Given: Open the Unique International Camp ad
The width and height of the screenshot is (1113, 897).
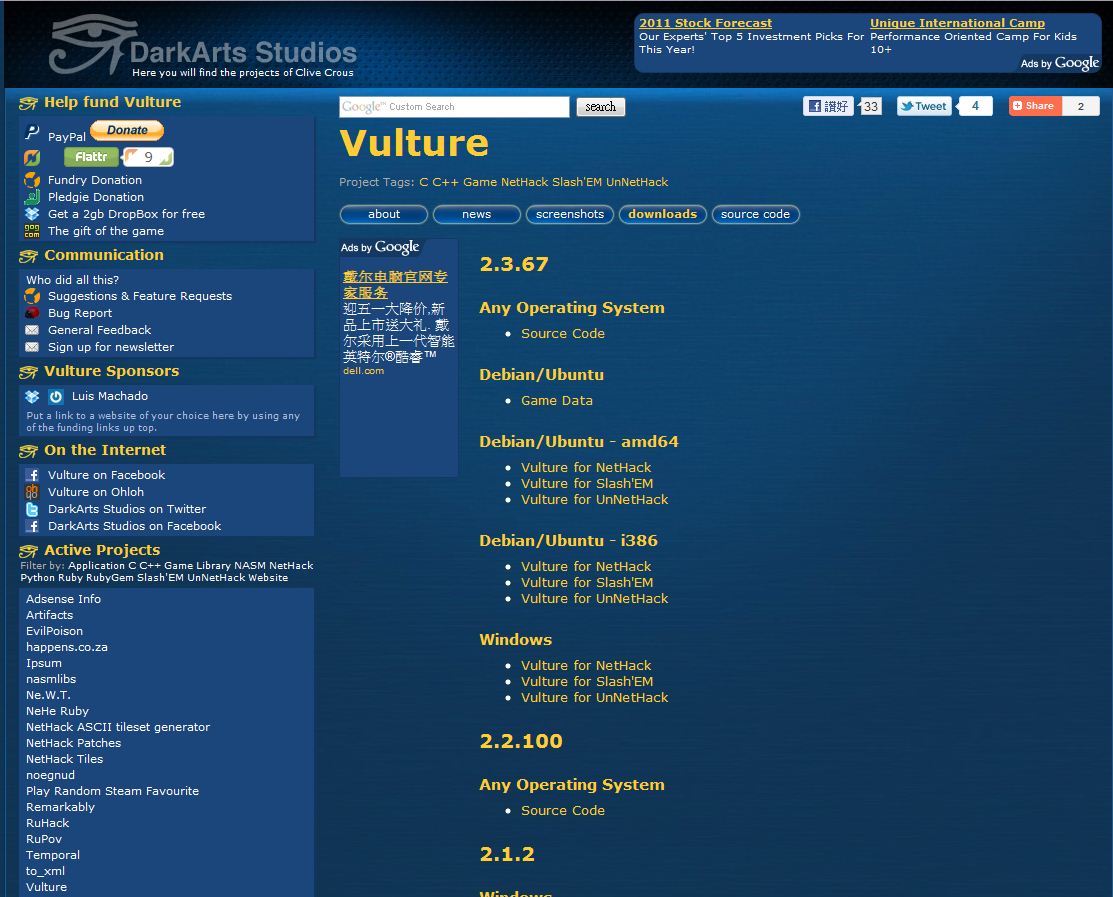Looking at the screenshot, I should tap(957, 23).
